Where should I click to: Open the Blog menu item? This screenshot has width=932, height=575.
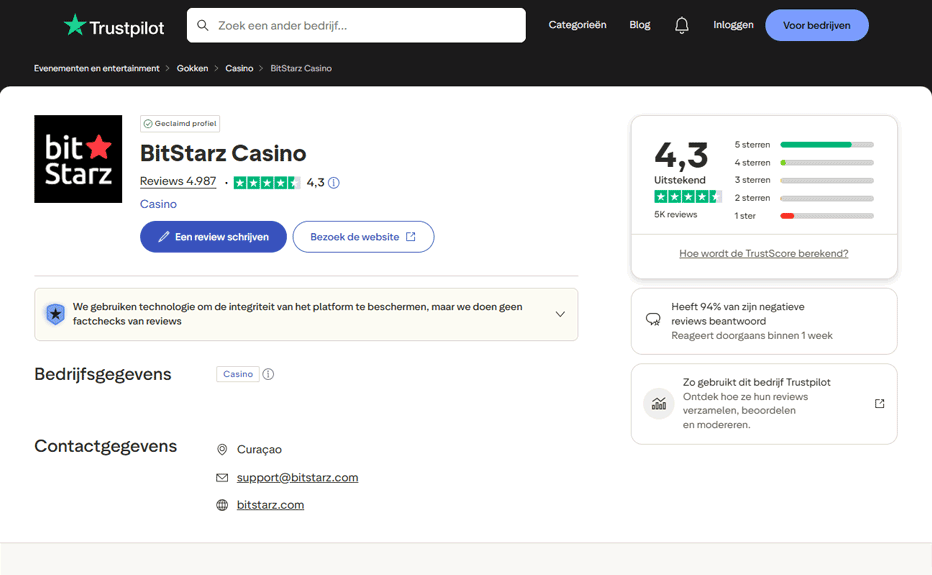click(x=640, y=25)
